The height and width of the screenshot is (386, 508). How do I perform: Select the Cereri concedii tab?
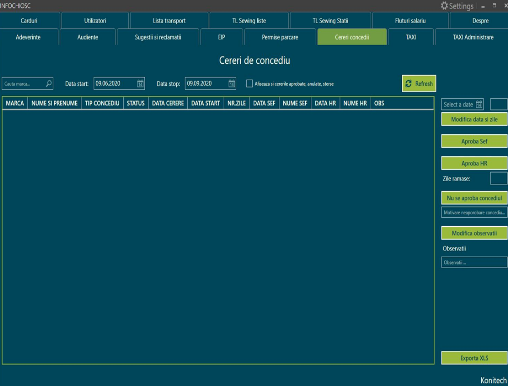coord(352,37)
